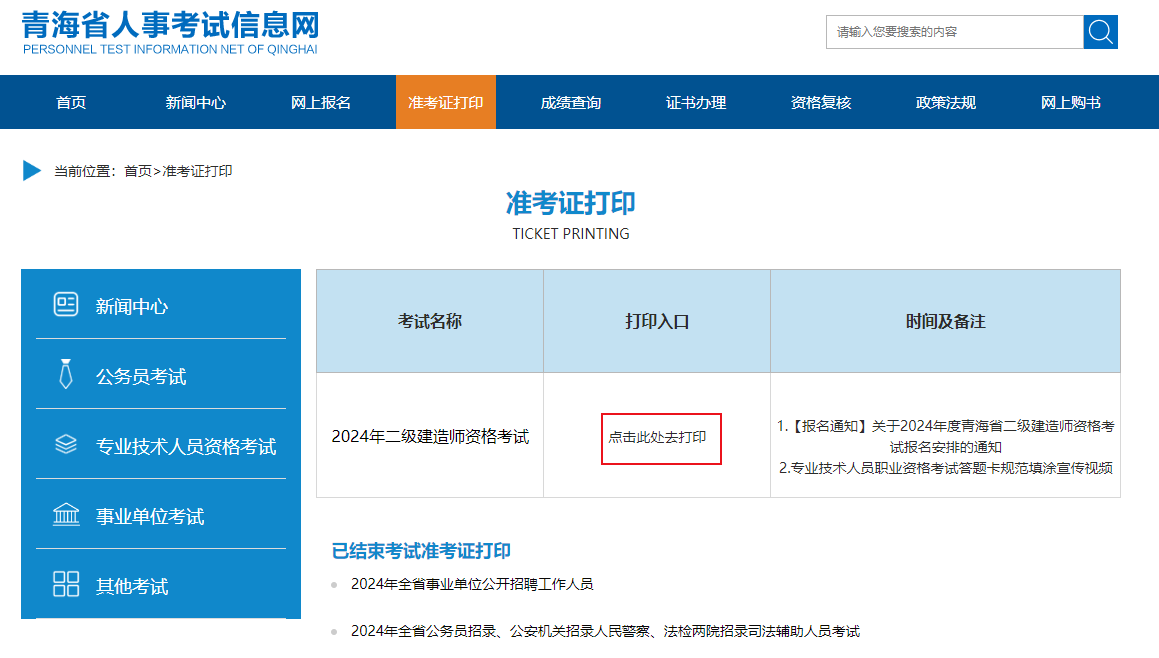Image resolution: width=1159 pixels, height=658 pixels.
Task: Select the 新闻中心 sidebar icon
Action: point(65,305)
